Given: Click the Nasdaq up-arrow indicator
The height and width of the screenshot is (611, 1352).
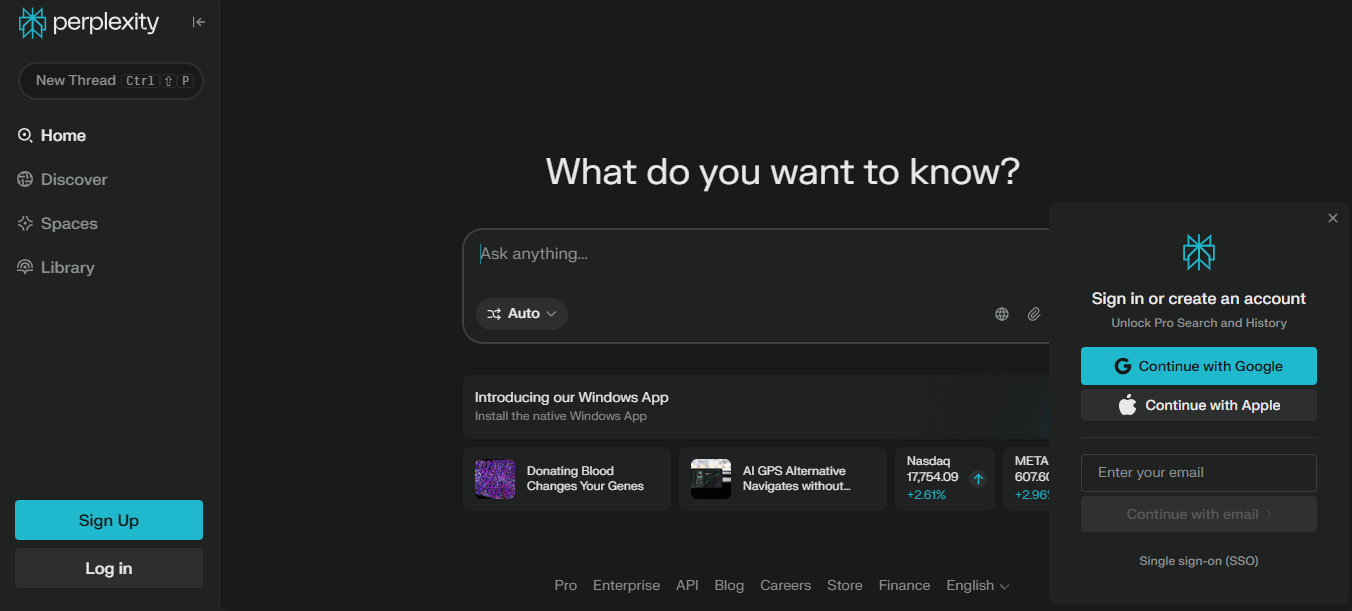Looking at the screenshot, I should 978,479.
